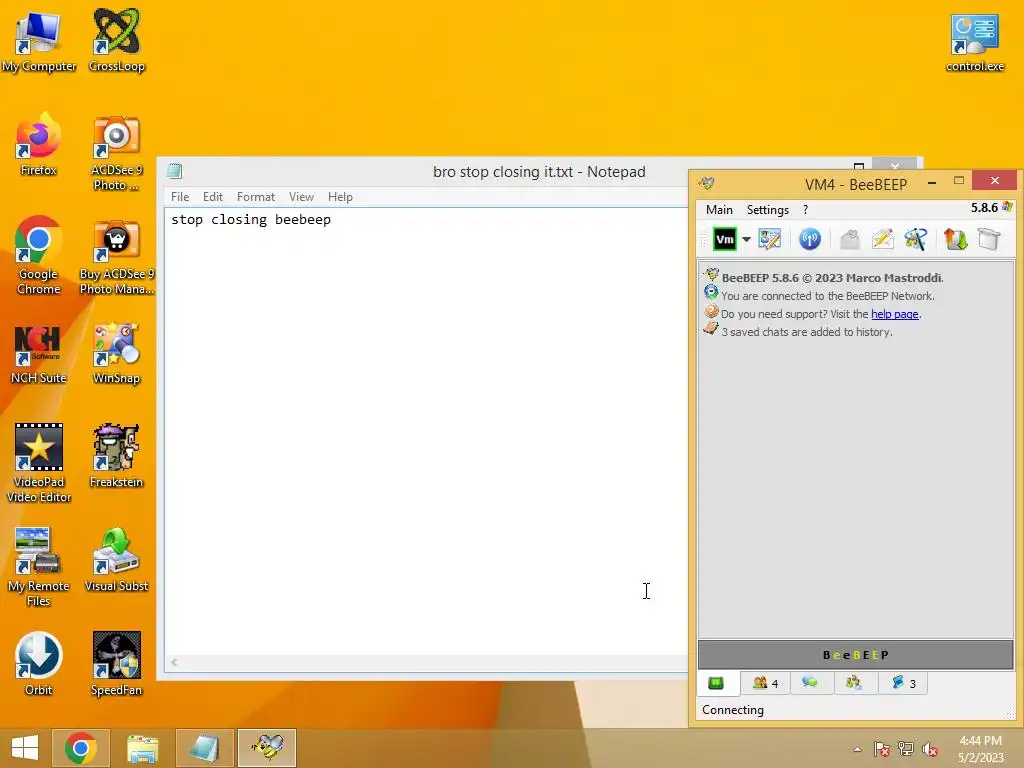Open the Format menu in Notepad
The width and height of the screenshot is (1024, 768).
255,197
